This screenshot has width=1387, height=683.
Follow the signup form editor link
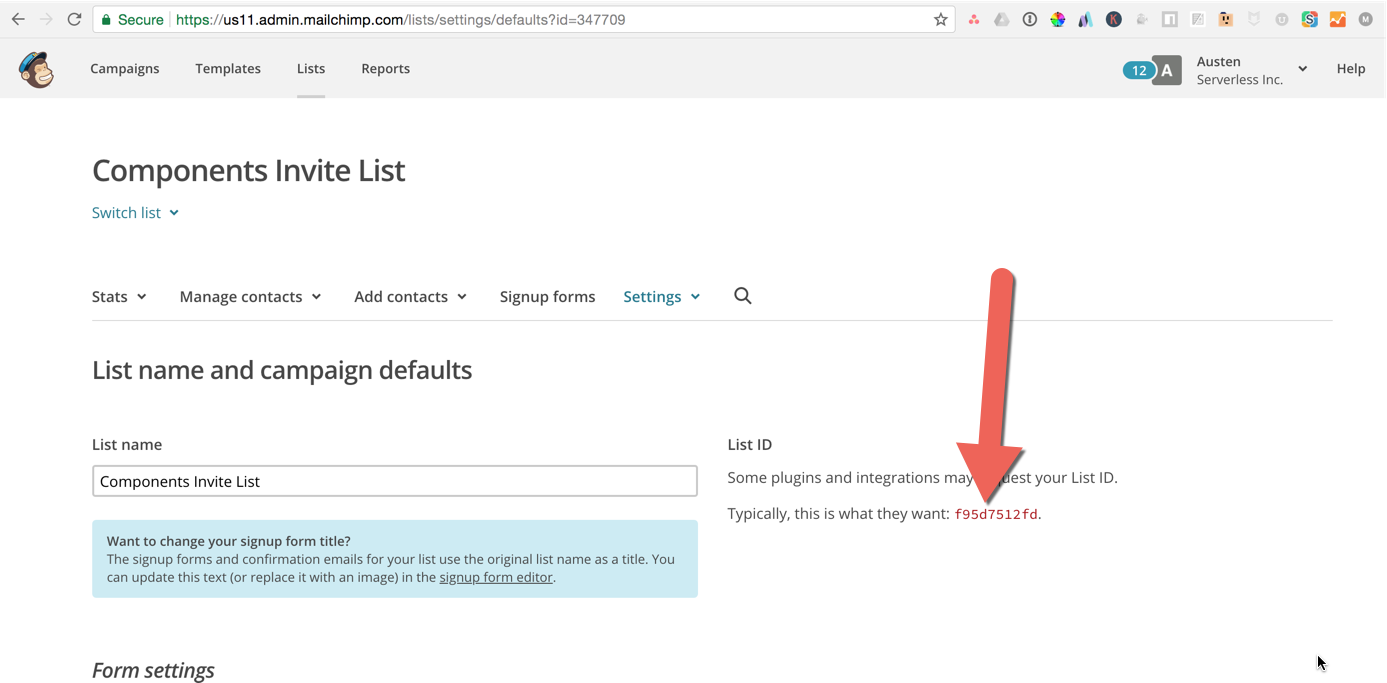click(496, 577)
